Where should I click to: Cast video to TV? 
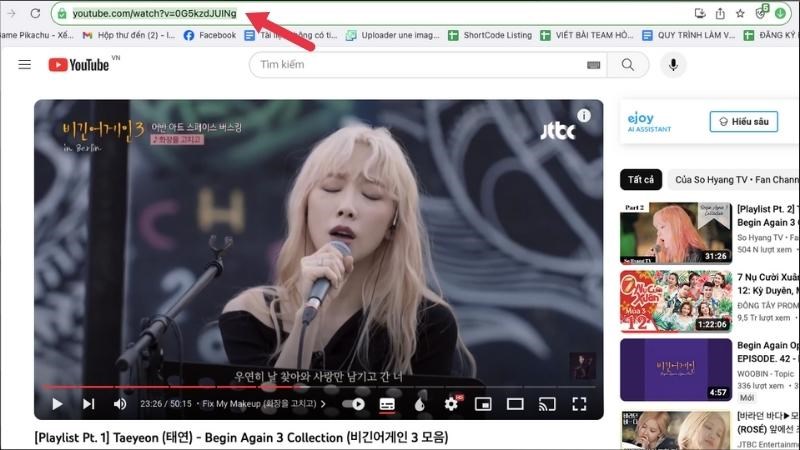[547, 404]
